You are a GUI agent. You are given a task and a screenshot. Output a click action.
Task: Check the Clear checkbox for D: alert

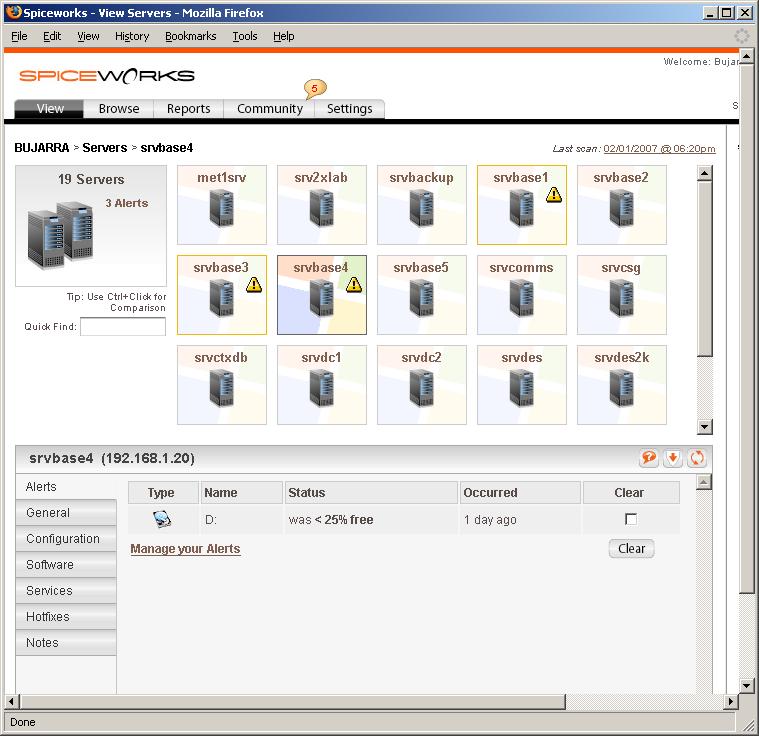tap(630, 519)
